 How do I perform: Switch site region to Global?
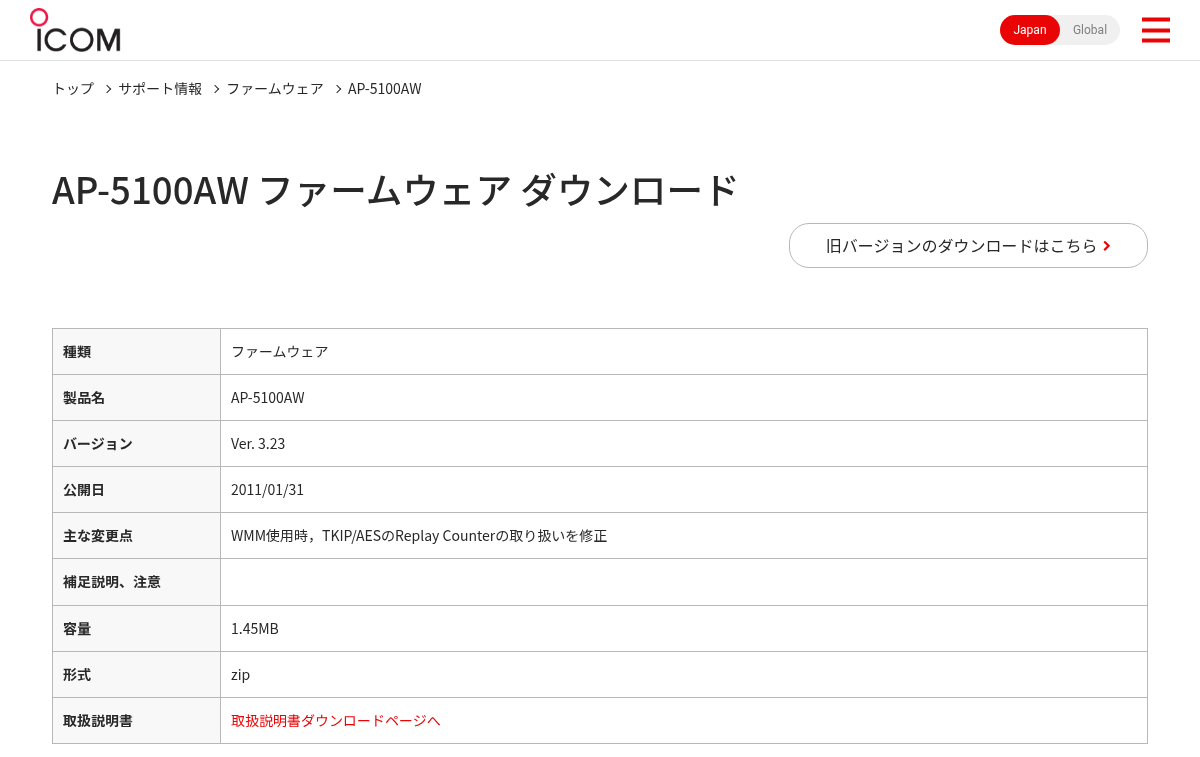[1090, 30]
